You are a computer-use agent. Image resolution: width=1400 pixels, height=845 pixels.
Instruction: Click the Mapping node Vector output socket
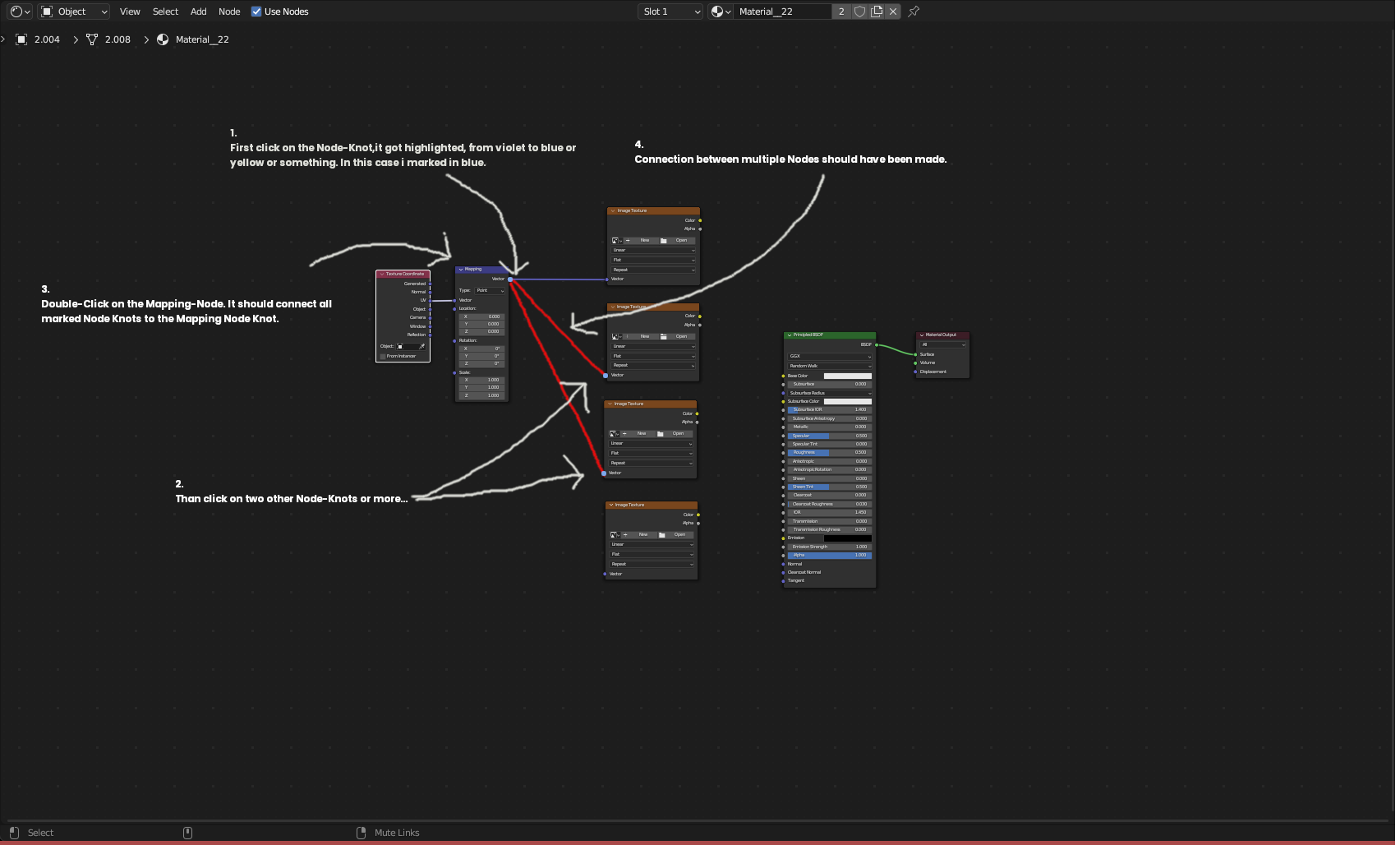(x=510, y=279)
